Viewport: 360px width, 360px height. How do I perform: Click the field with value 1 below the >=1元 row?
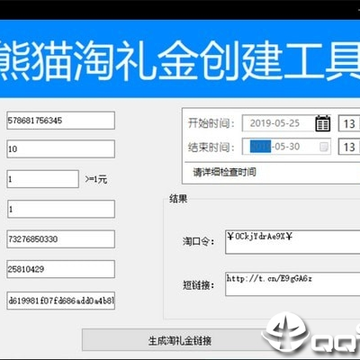[61, 209]
